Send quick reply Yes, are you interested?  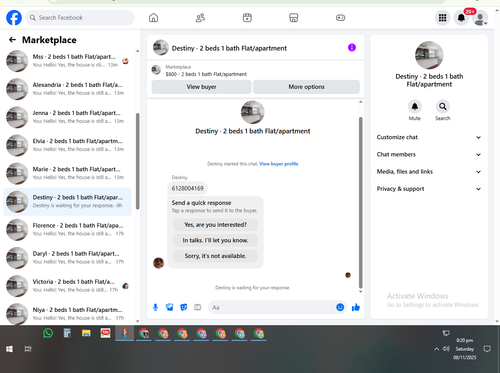tap(215, 225)
